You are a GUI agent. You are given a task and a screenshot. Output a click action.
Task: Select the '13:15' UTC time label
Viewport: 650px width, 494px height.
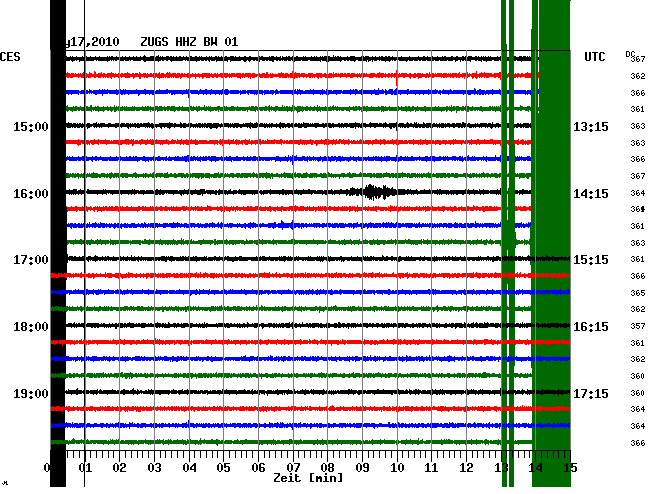coord(591,126)
